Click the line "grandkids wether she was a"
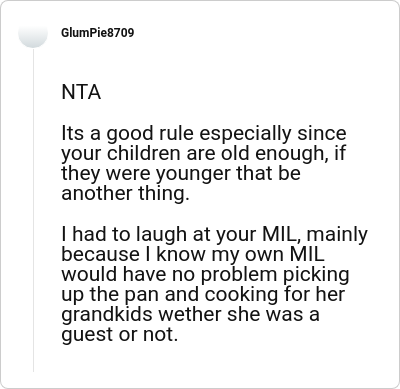This screenshot has width=400, height=389. tap(191, 315)
